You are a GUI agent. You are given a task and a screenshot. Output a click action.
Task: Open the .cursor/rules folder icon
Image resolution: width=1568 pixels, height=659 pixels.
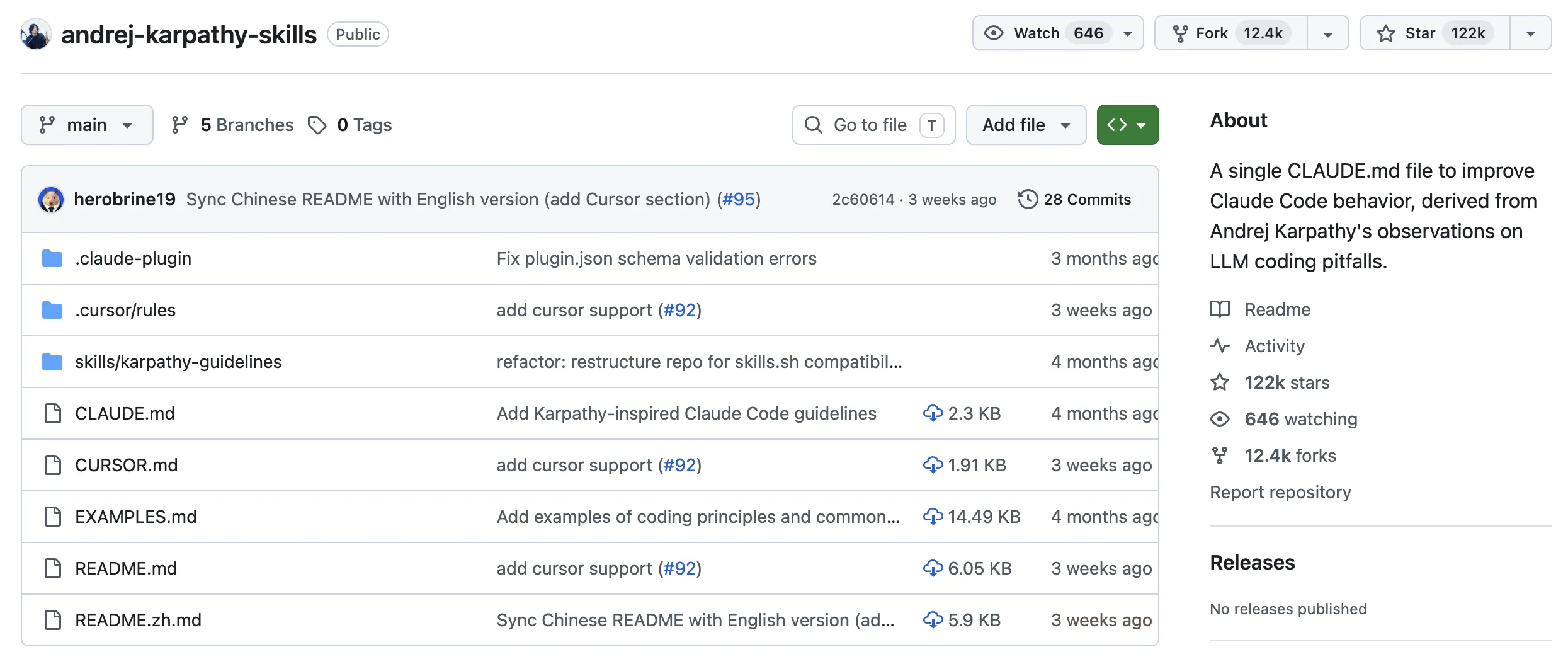tap(52, 310)
